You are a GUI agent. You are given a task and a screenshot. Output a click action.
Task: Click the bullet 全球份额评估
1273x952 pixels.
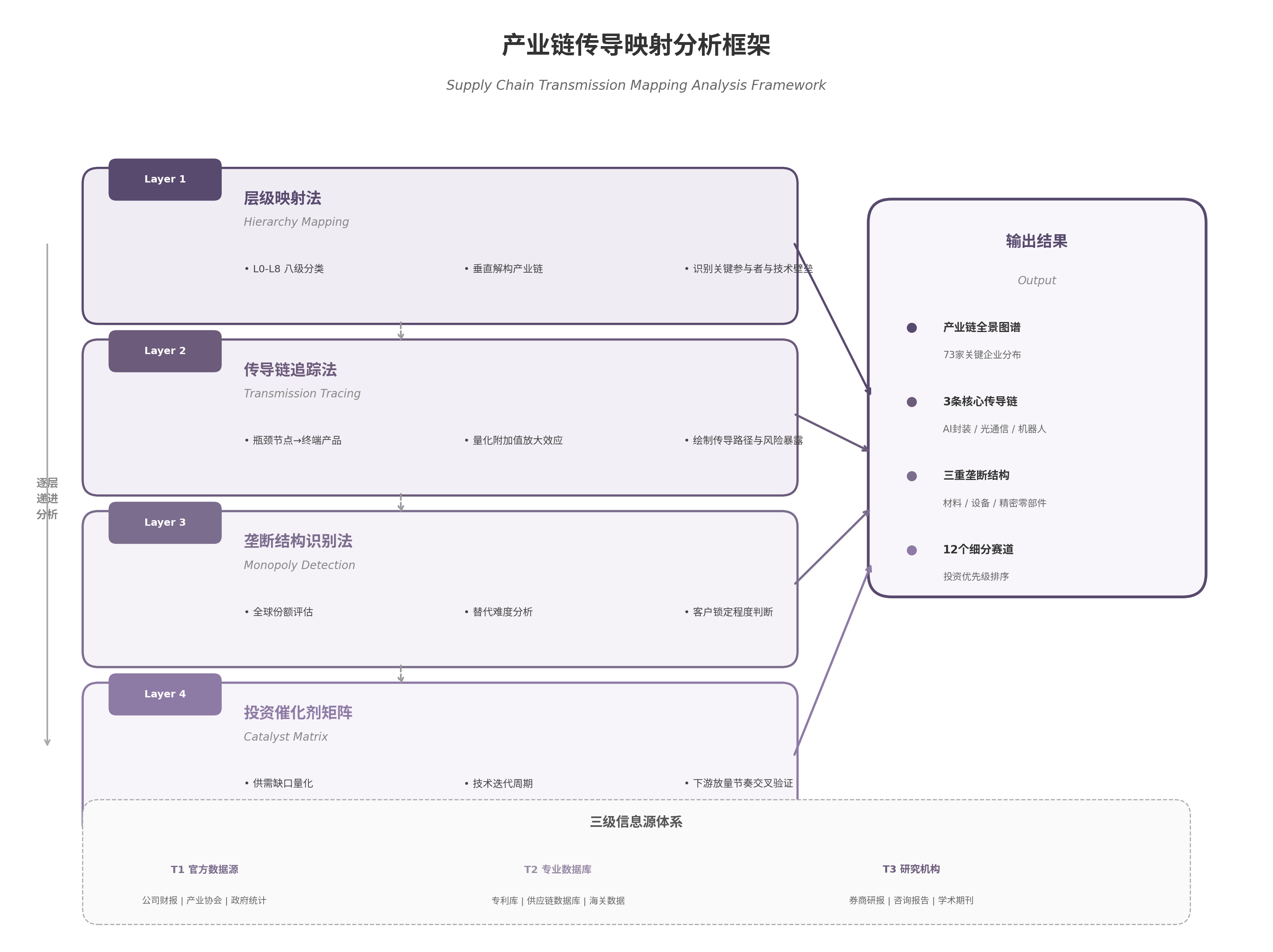click(x=278, y=612)
